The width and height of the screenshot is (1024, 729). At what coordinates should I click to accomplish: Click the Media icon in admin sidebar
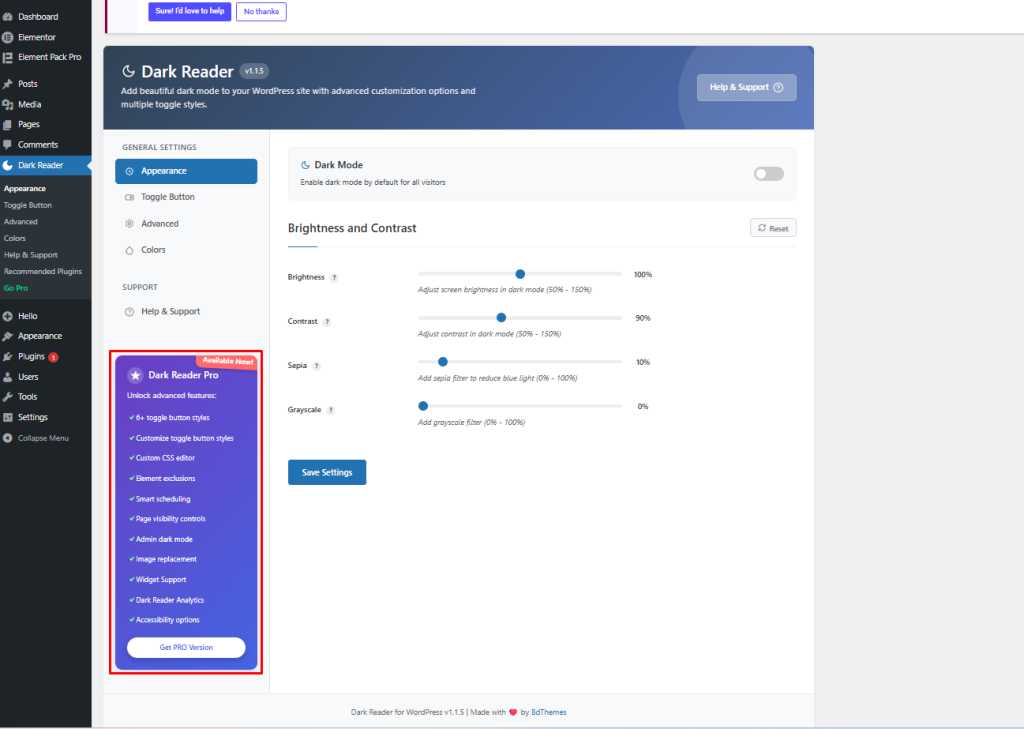coord(8,105)
